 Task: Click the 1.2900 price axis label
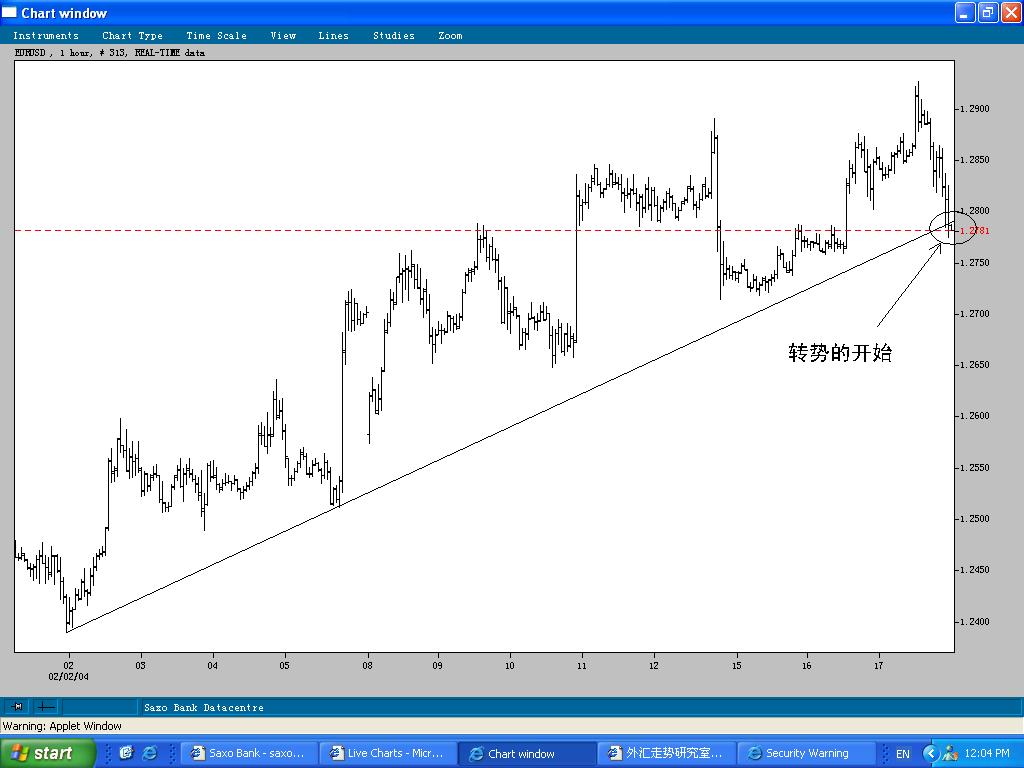pos(974,108)
